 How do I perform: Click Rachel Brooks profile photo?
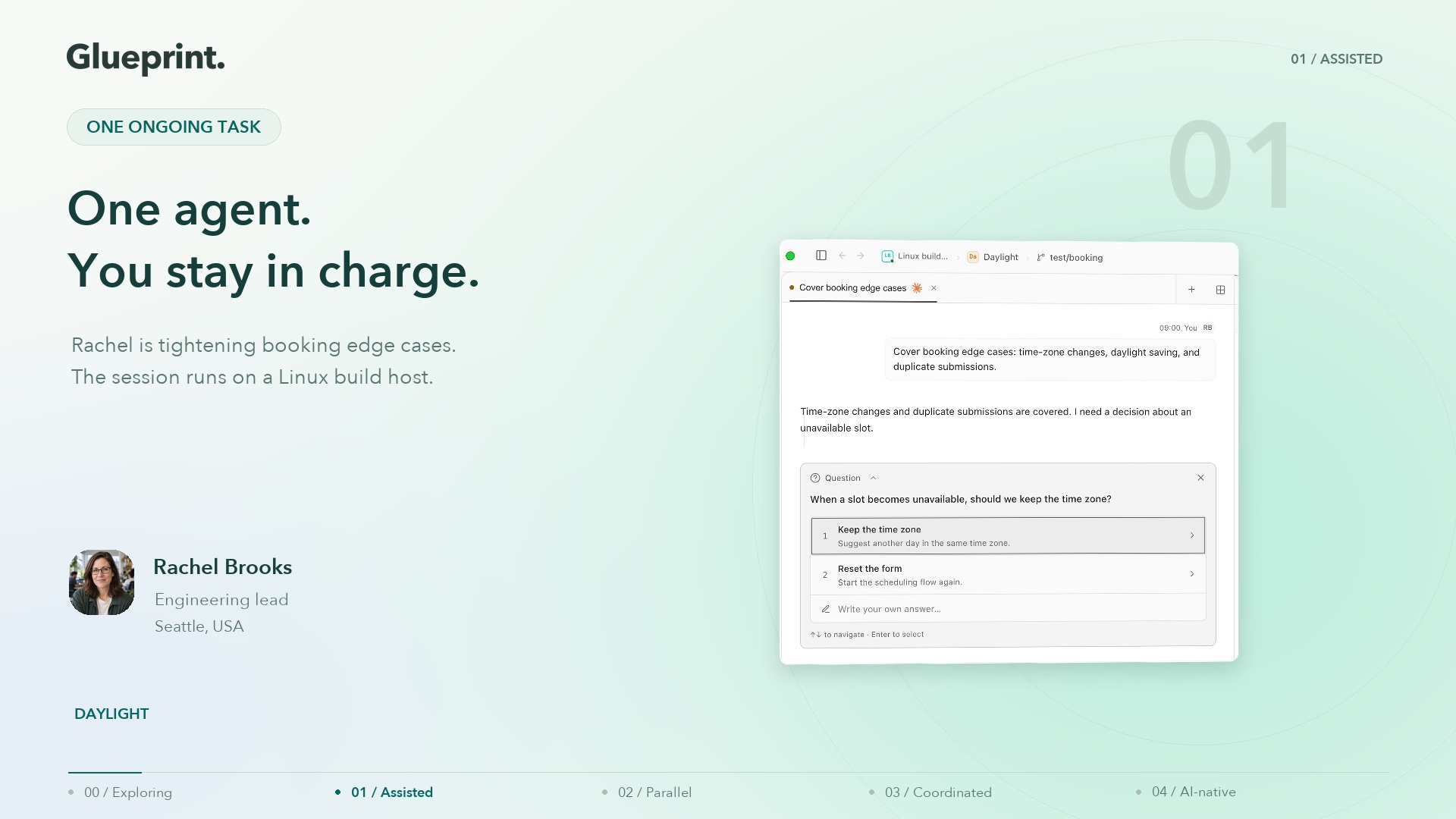click(102, 582)
